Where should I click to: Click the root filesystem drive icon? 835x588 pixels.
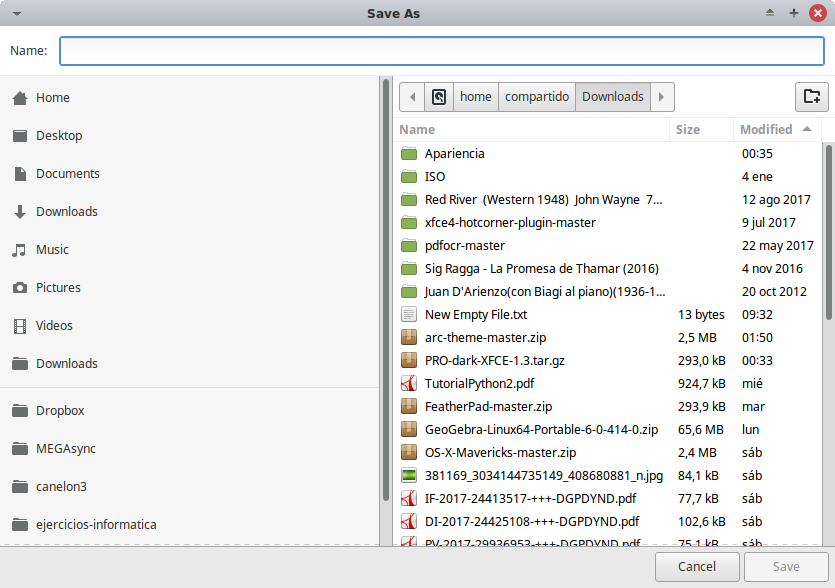click(x=438, y=97)
